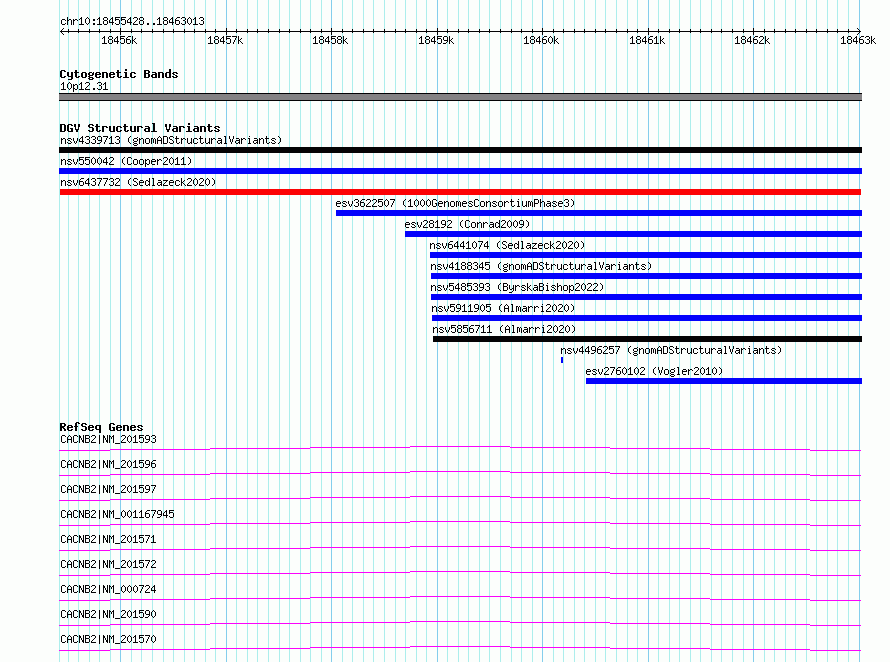The image size is (890, 662).
Task: Open variant label nsv550042 (Cooper2011)
Action: pos(126,161)
